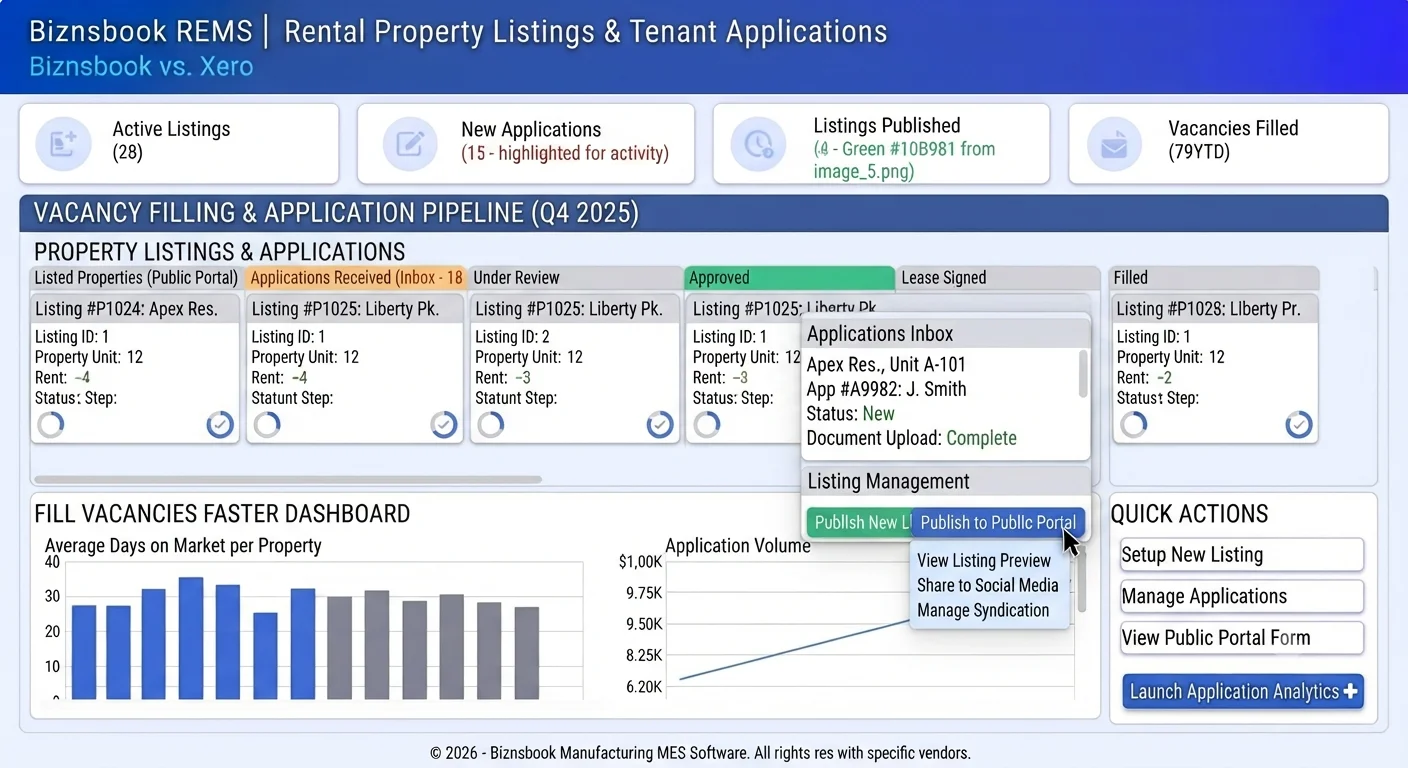Click progress ring on Under Review card

pyautogui.click(x=490, y=425)
